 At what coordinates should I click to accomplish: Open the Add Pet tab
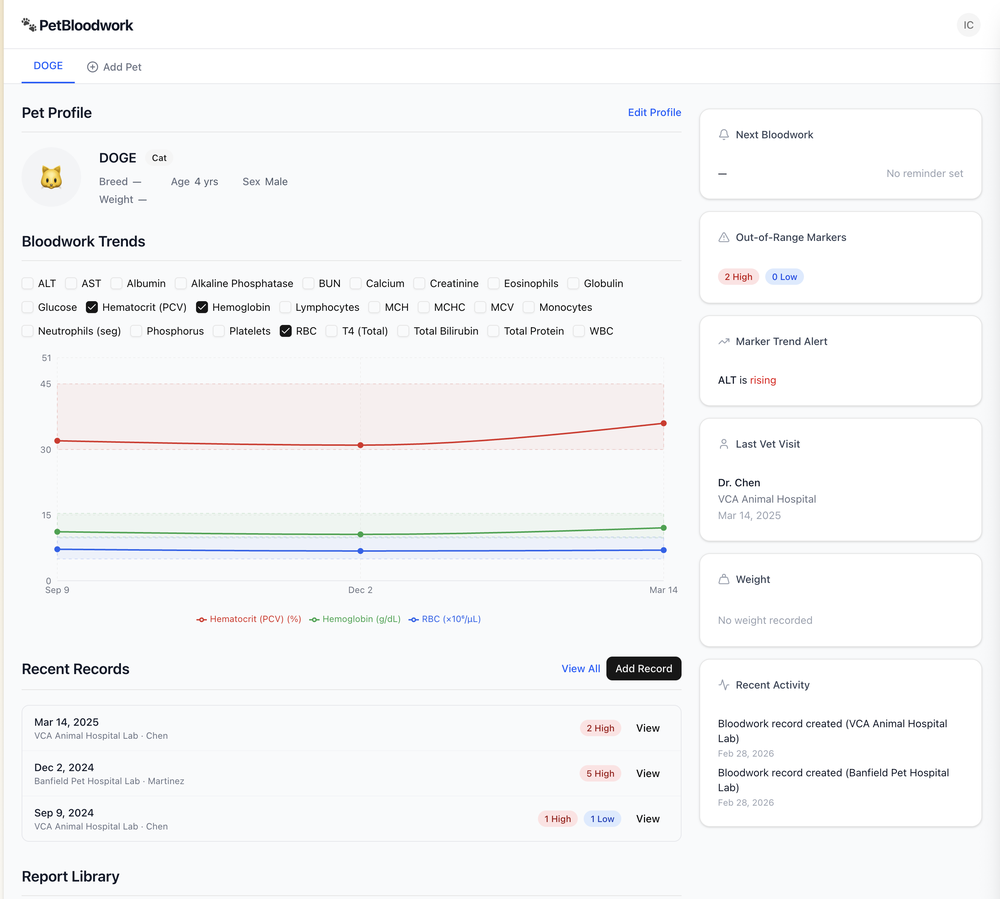114,67
